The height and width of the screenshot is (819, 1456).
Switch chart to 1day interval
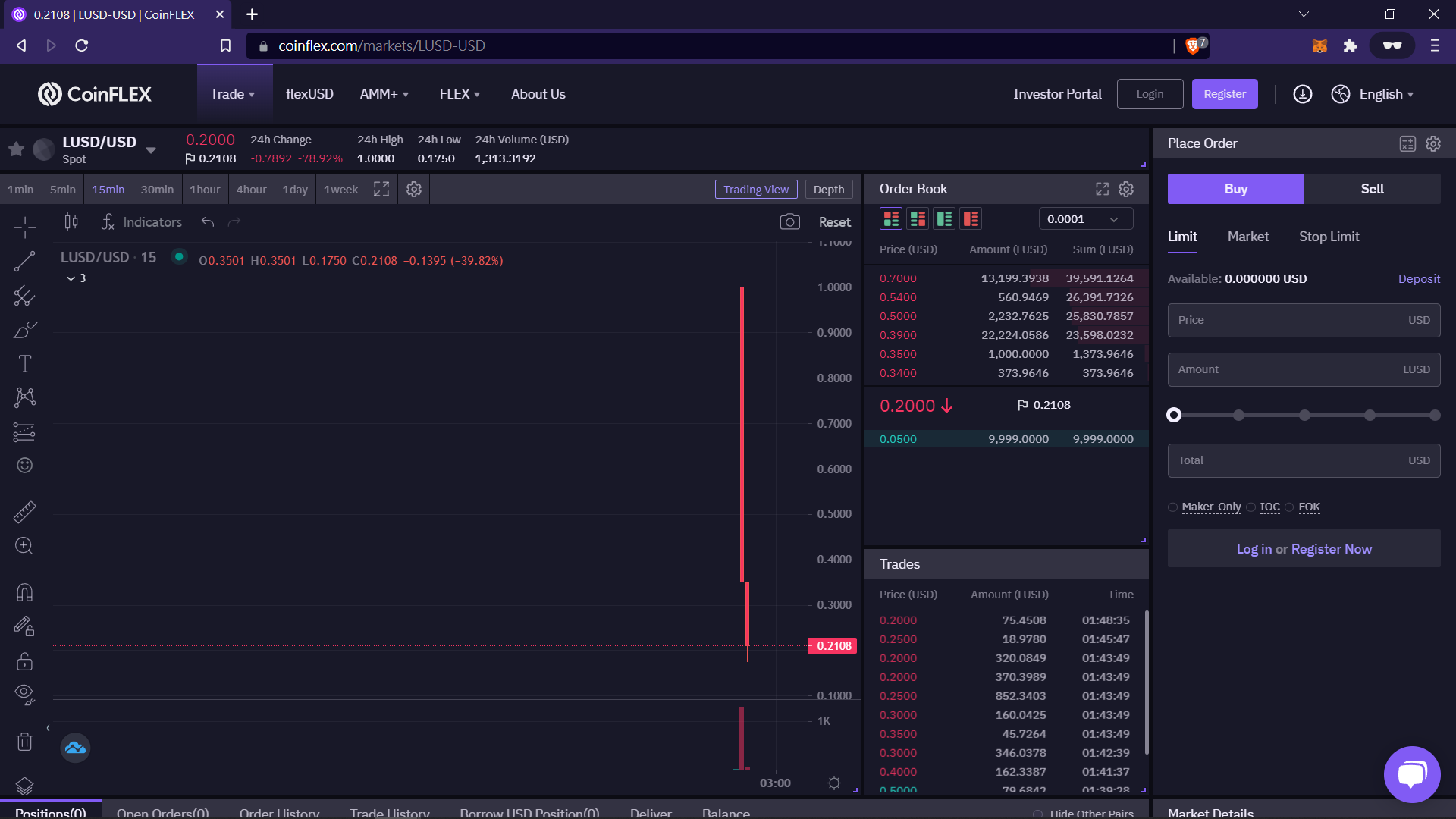(x=295, y=190)
